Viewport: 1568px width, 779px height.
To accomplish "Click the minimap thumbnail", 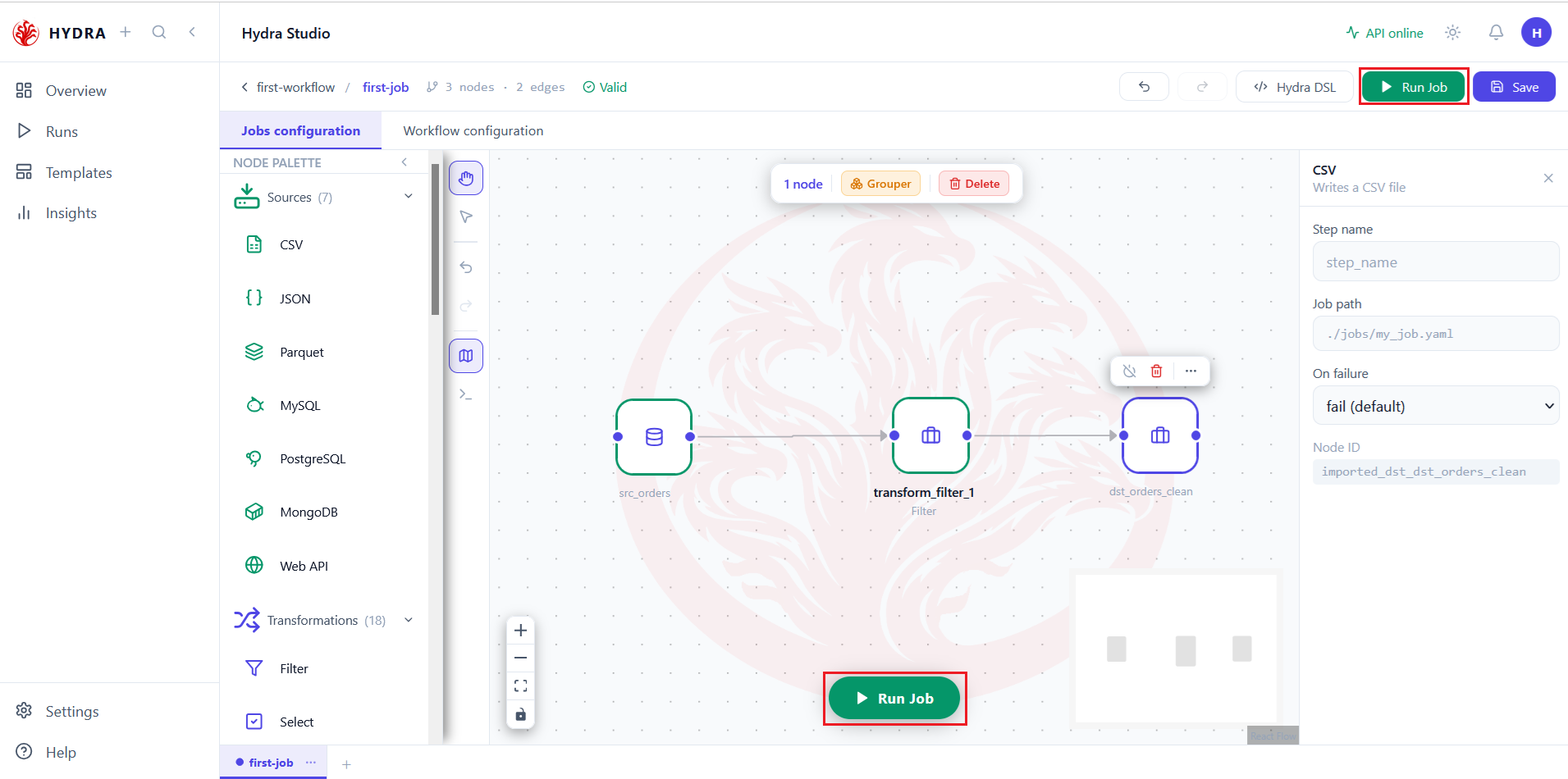I will [1176, 648].
